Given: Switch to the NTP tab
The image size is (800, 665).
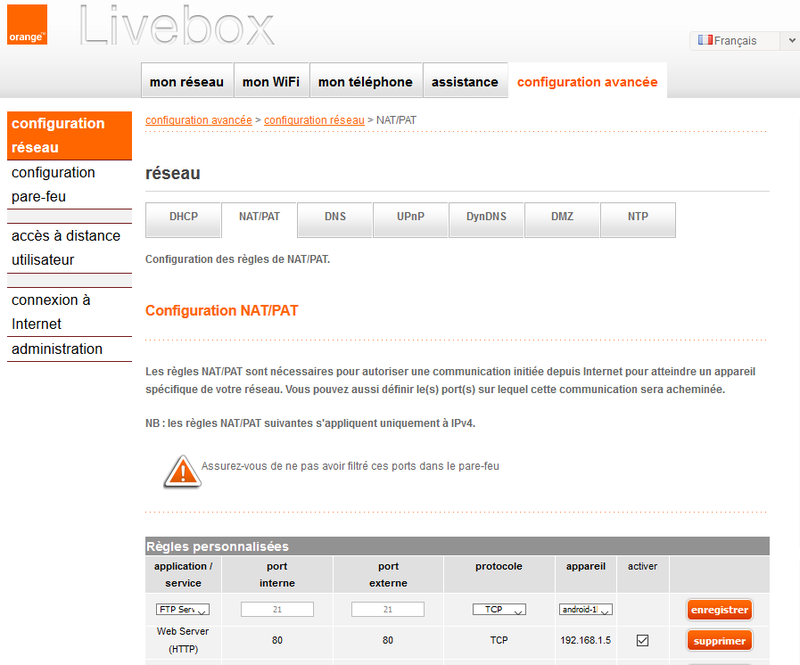Looking at the screenshot, I should 638,219.
